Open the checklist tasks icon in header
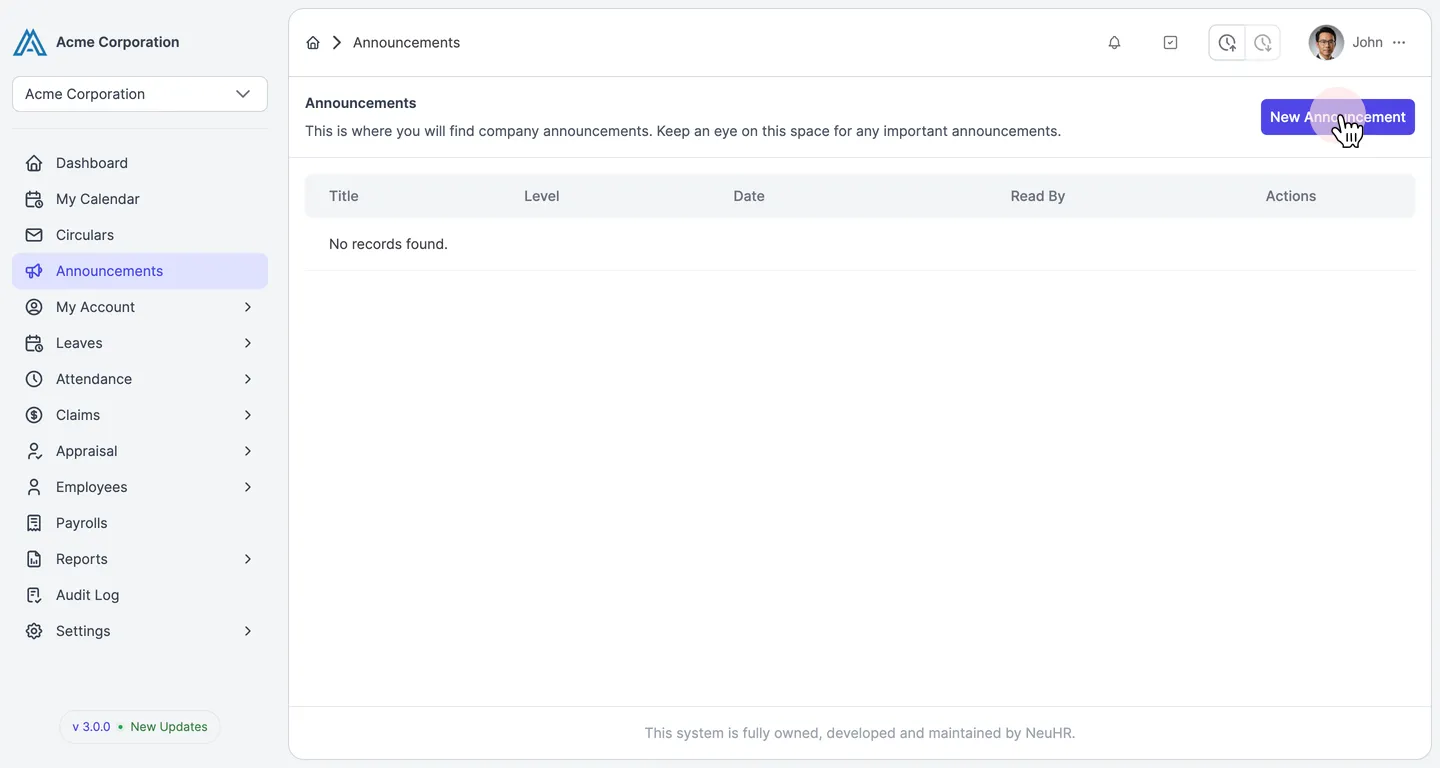The image size is (1440, 768). 1171,43
